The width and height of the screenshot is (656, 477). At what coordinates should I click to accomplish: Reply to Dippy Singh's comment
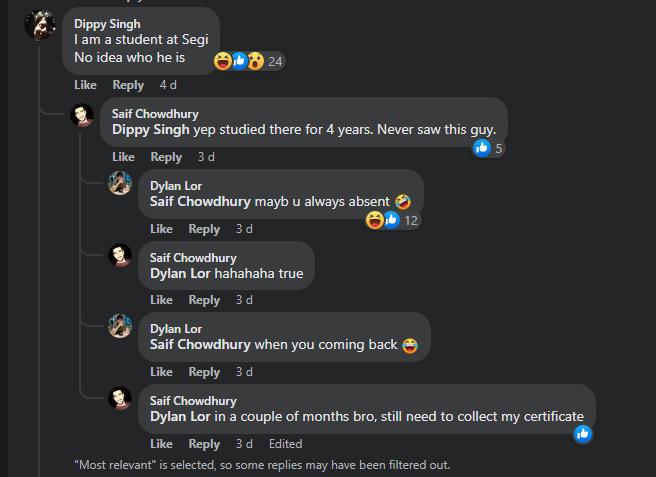click(128, 85)
